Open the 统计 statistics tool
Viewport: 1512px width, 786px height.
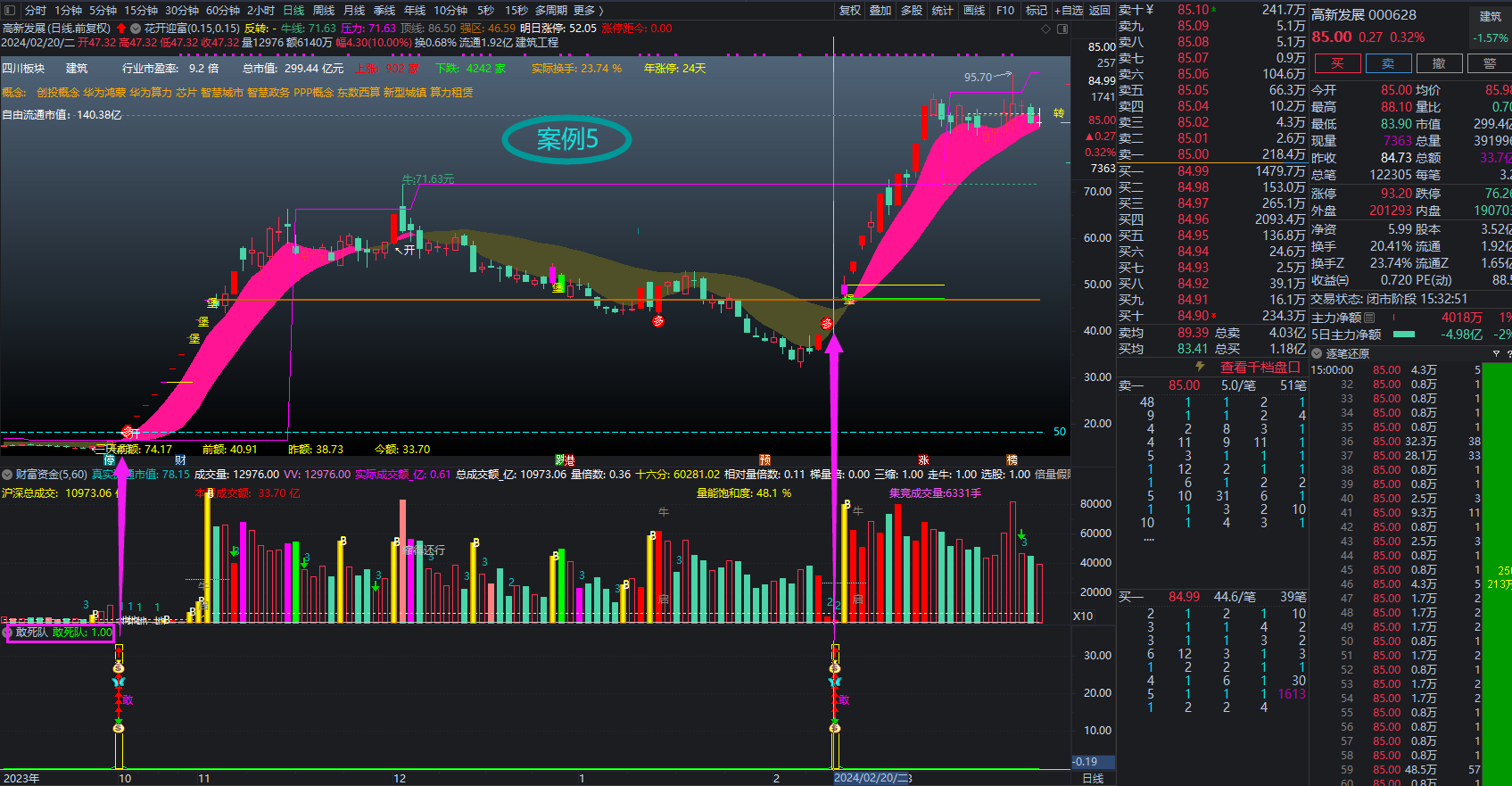click(943, 11)
